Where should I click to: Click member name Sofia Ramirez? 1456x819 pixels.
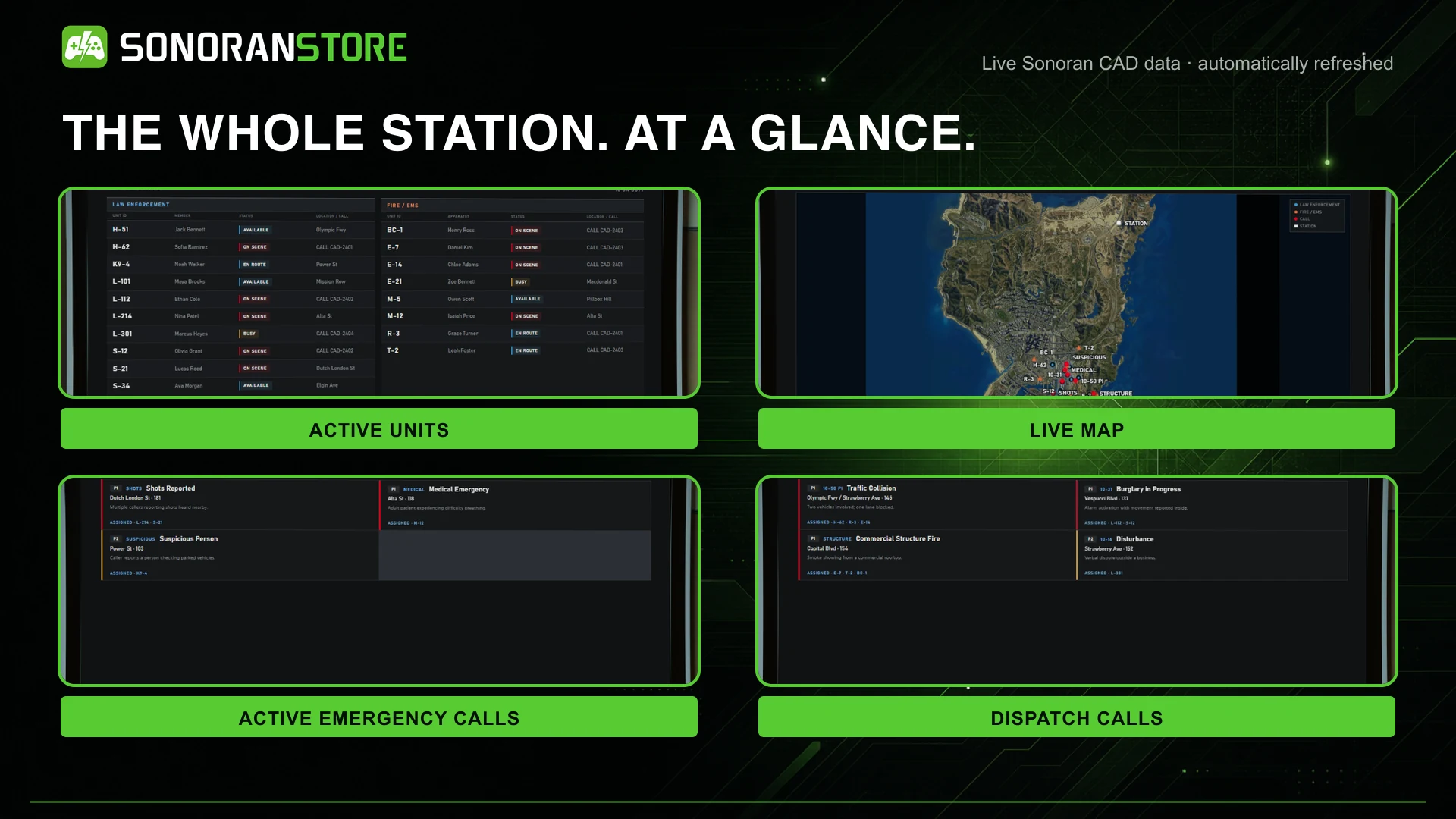pos(191,247)
